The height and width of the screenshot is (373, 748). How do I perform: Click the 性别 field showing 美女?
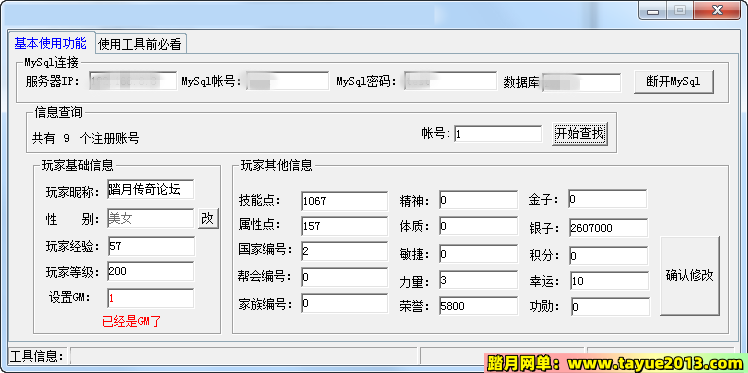coord(151,219)
